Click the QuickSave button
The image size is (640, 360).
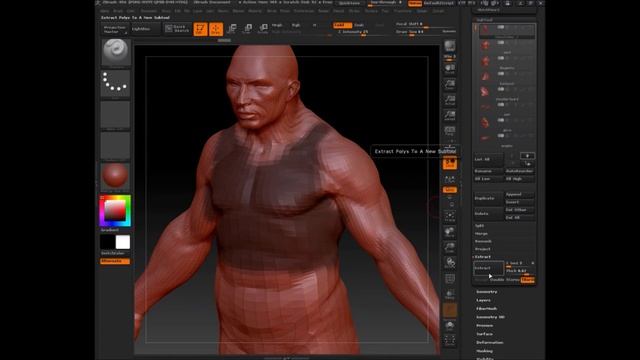coord(350,3)
